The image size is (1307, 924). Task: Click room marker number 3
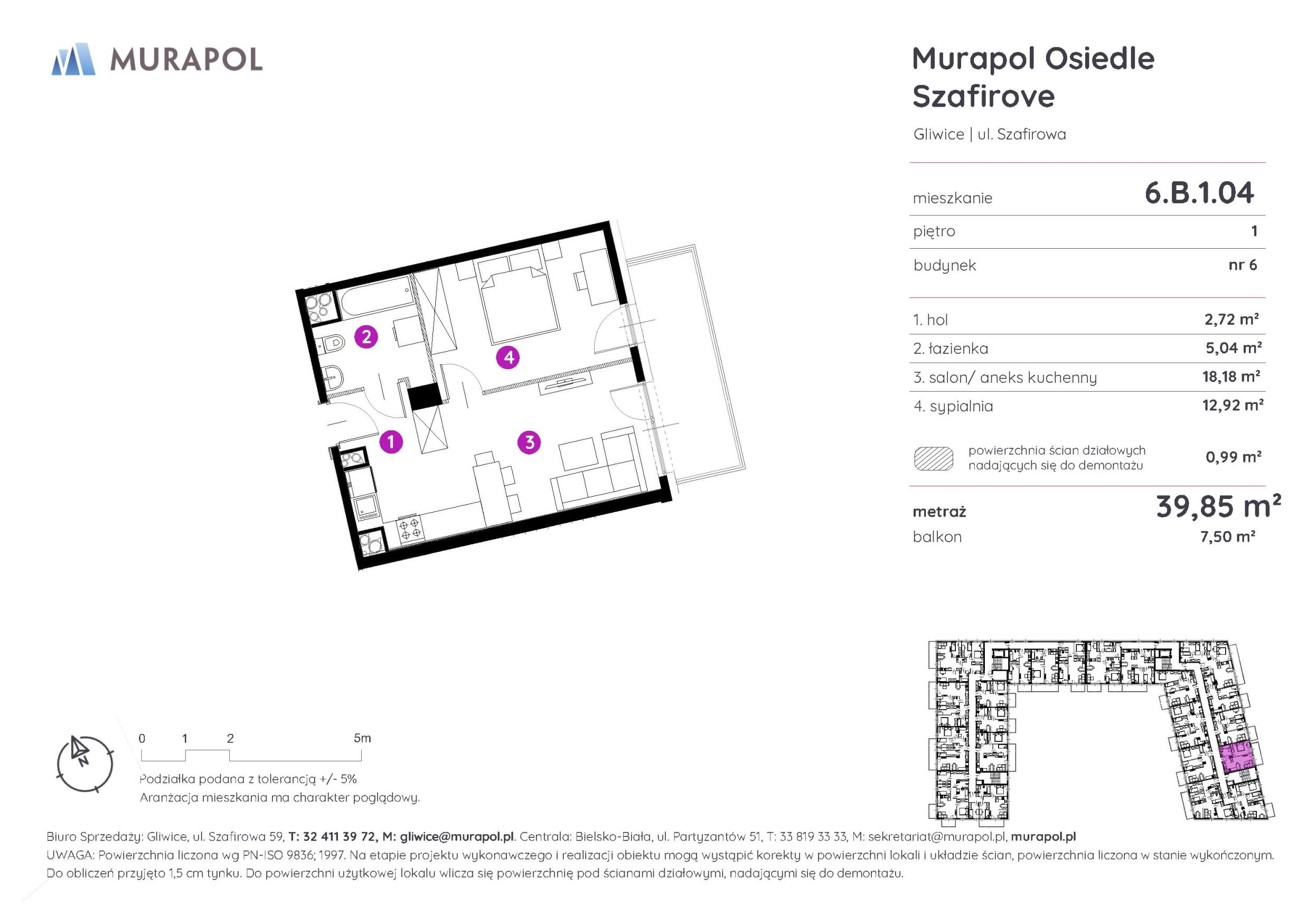(x=530, y=442)
